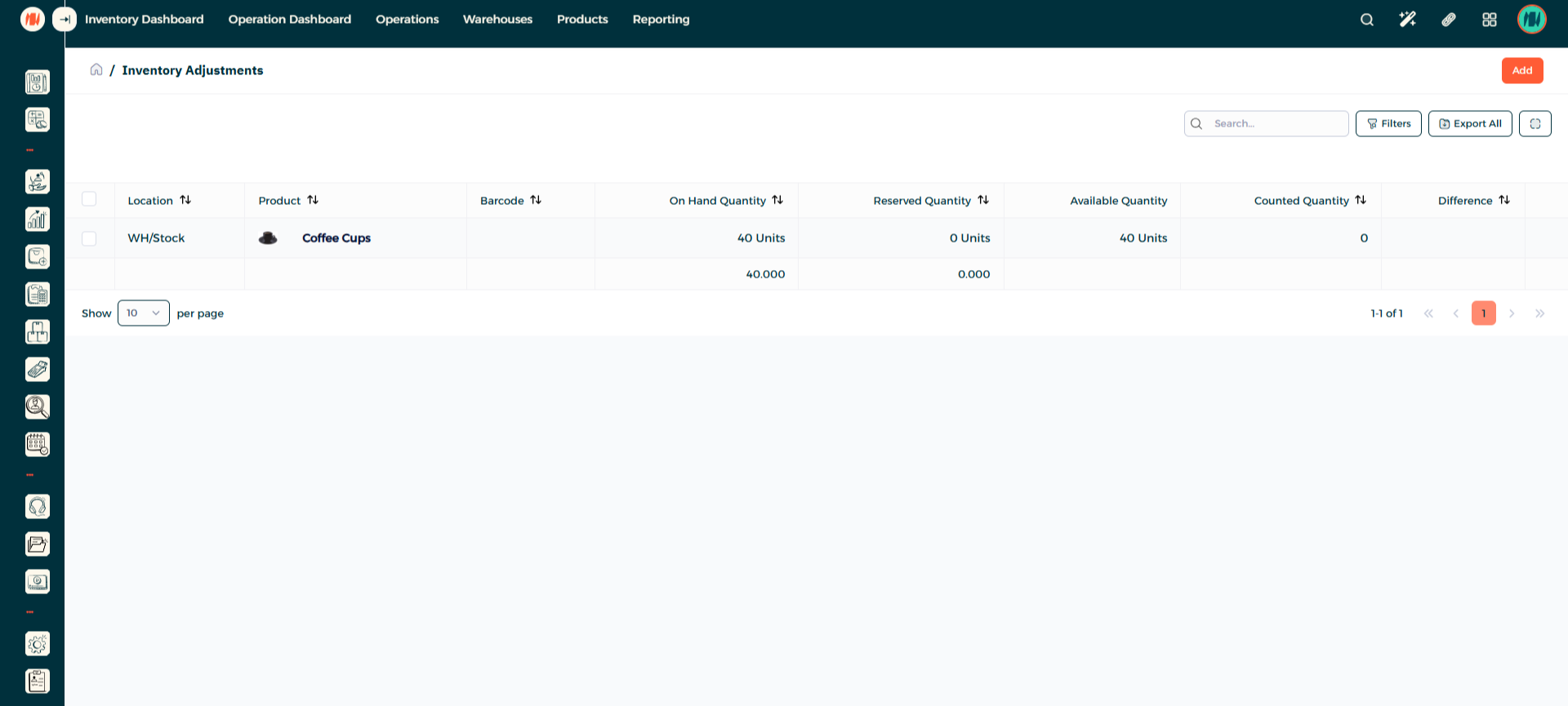Screen dimensions: 1568x706
Task: Sort table by Location column
Action: click(x=185, y=200)
